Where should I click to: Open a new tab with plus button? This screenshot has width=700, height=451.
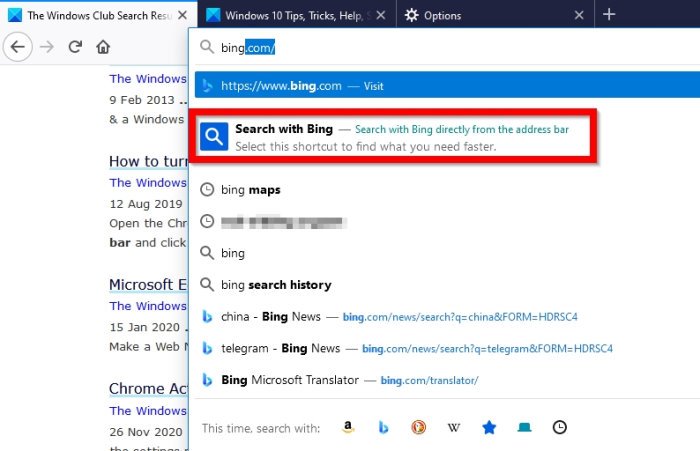(609, 14)
